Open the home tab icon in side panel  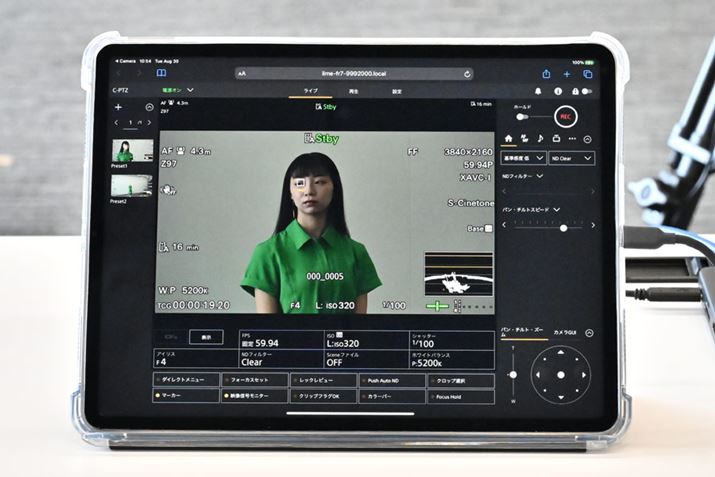pos(509,139)
